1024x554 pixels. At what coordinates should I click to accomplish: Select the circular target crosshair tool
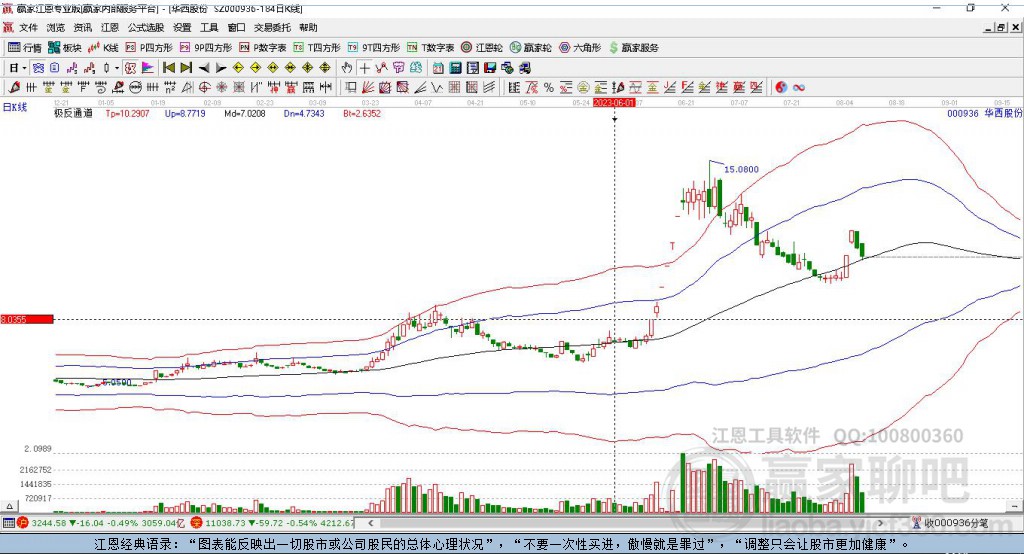point(204,88)
